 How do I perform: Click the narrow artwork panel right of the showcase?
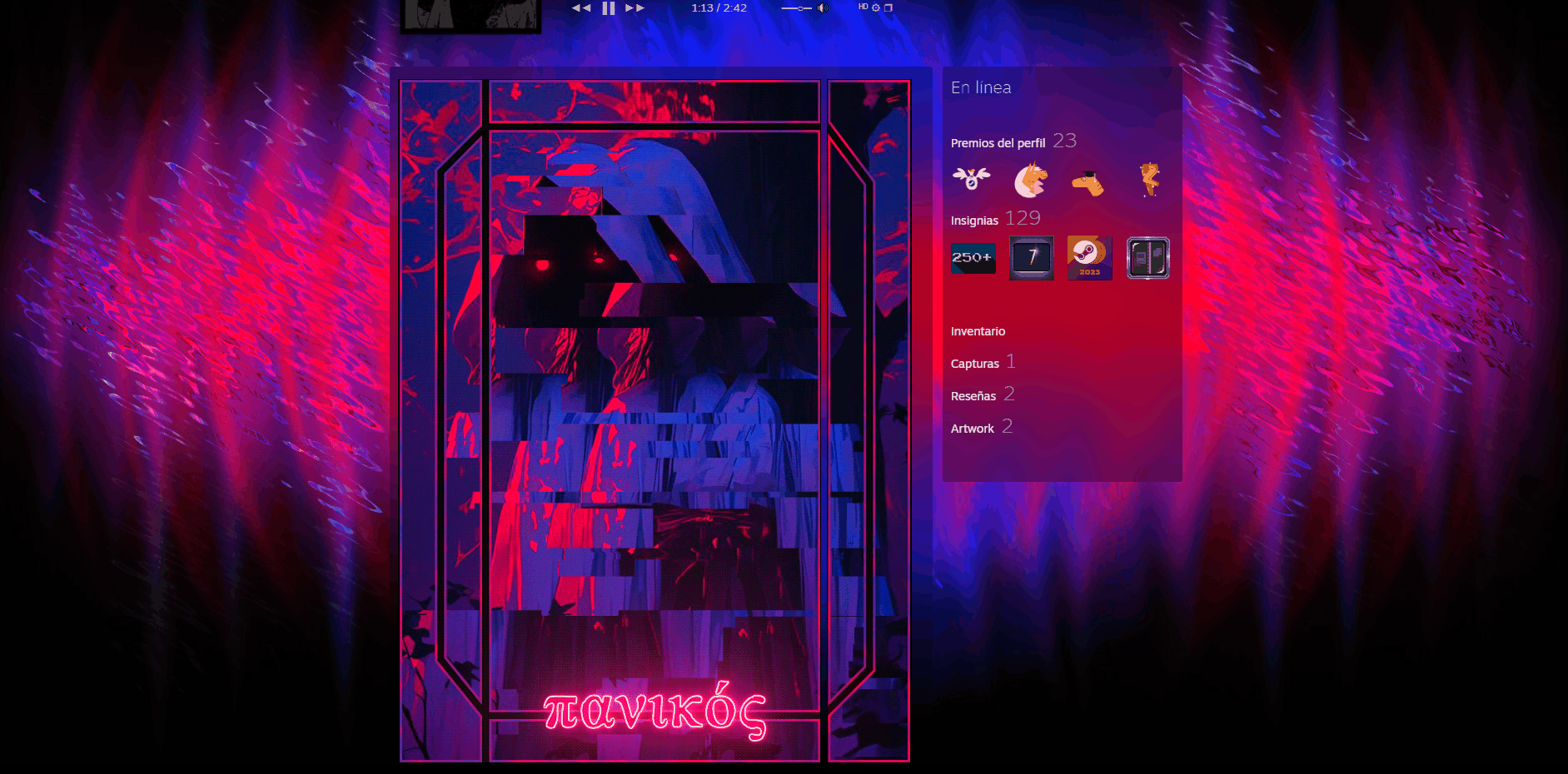pyautogui.click(x=869, y=421)
